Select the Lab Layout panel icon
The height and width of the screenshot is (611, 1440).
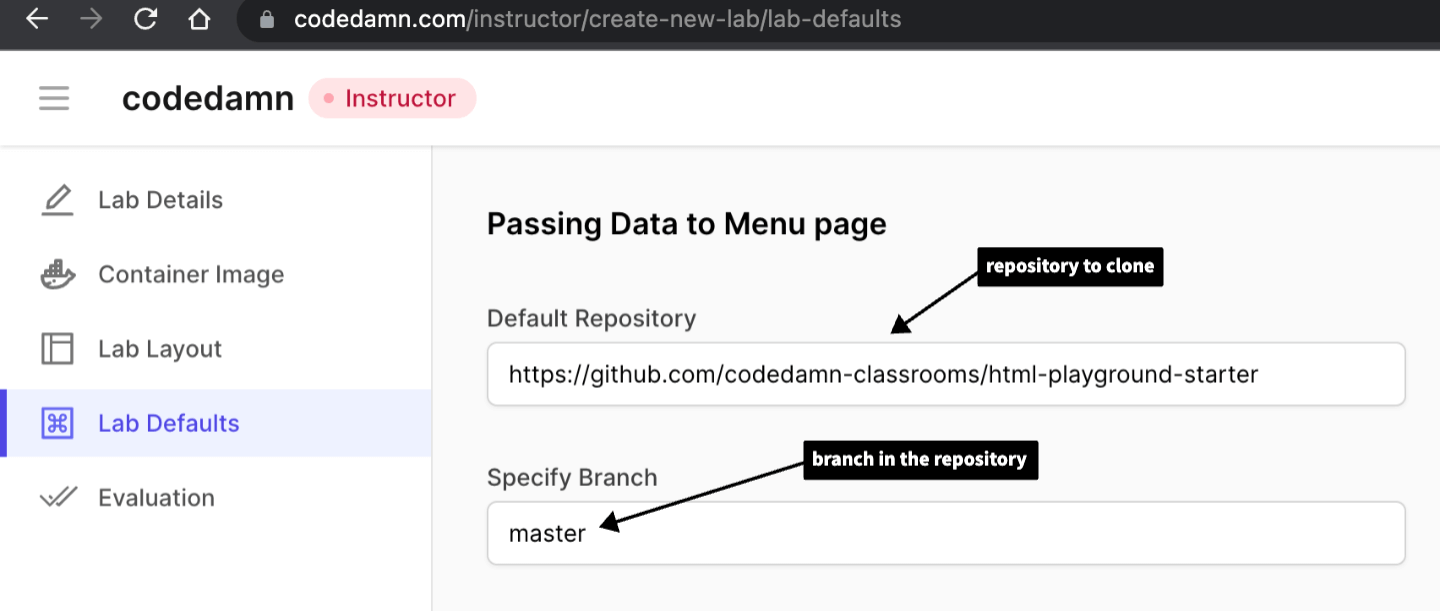[x=57, y=348]
